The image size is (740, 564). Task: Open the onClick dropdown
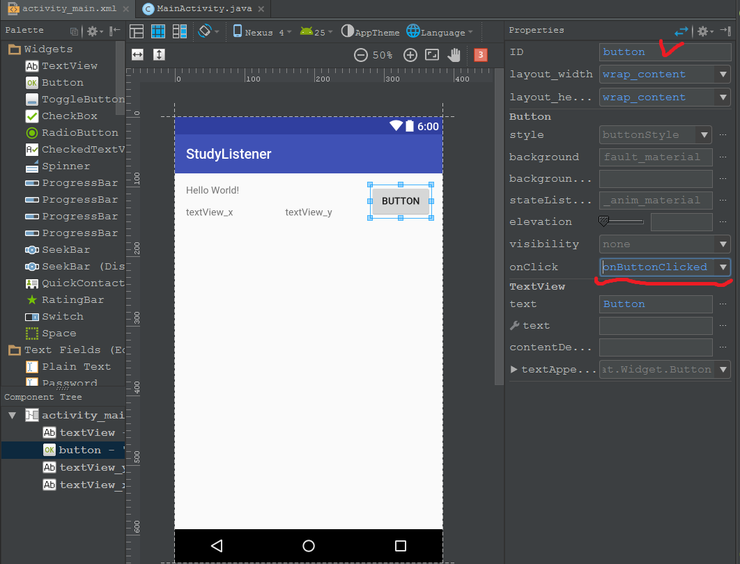723,267
